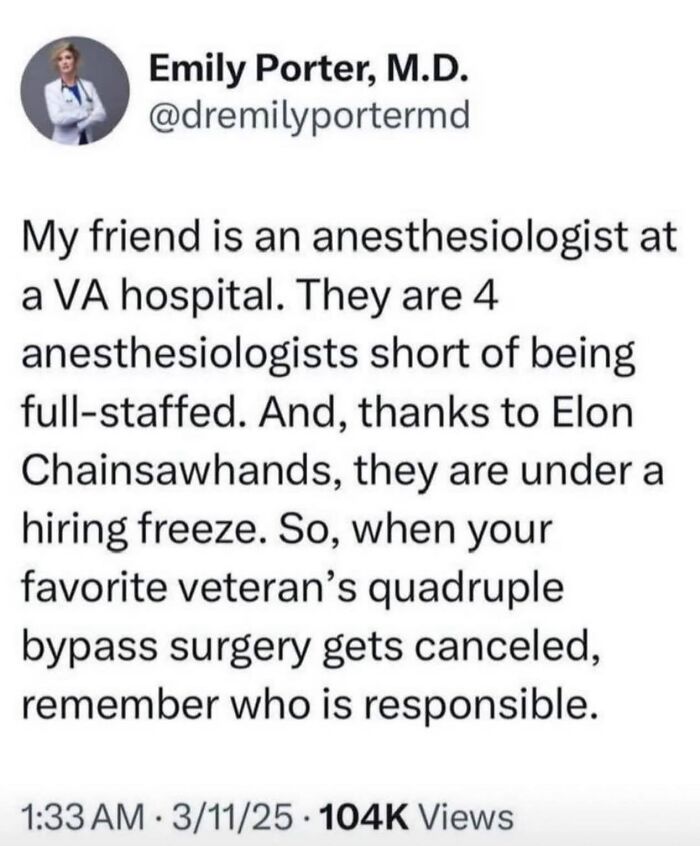700x846 pixels.
Task: Open Emily Porter's profile picture
Action: pos(75,91)
